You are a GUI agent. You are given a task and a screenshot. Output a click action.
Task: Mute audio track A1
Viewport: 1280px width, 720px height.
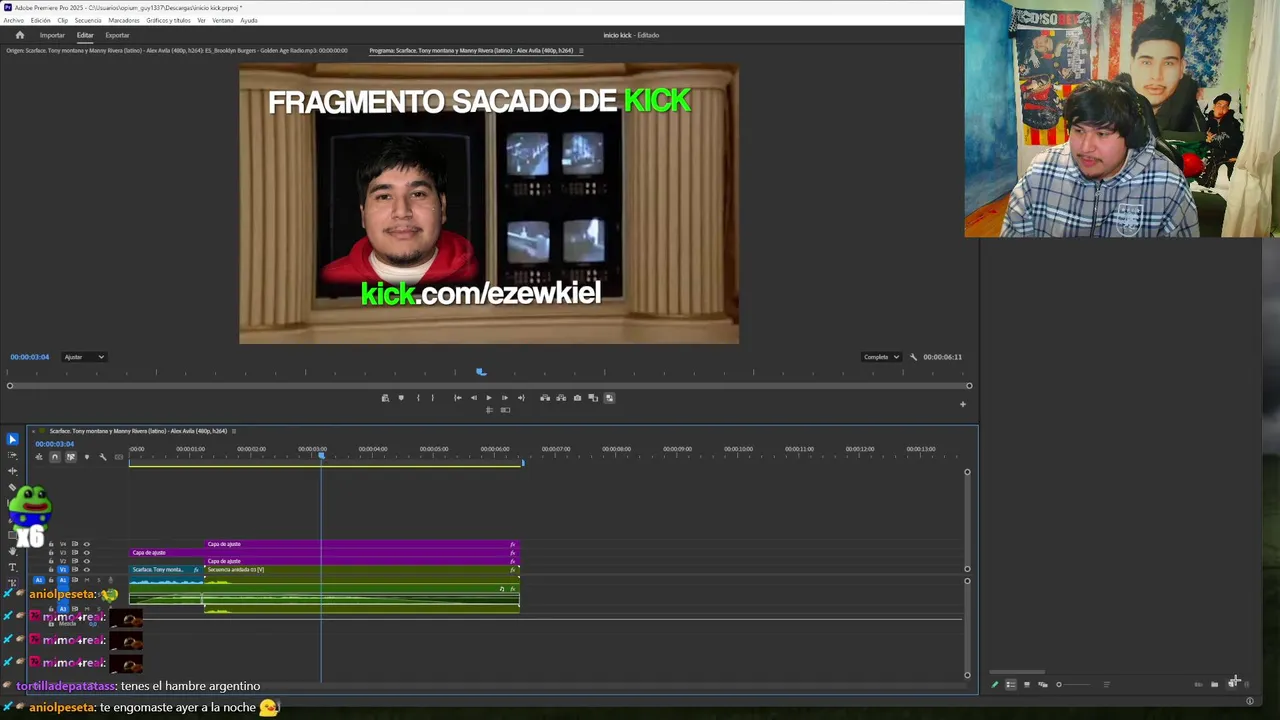click(87, 580)
